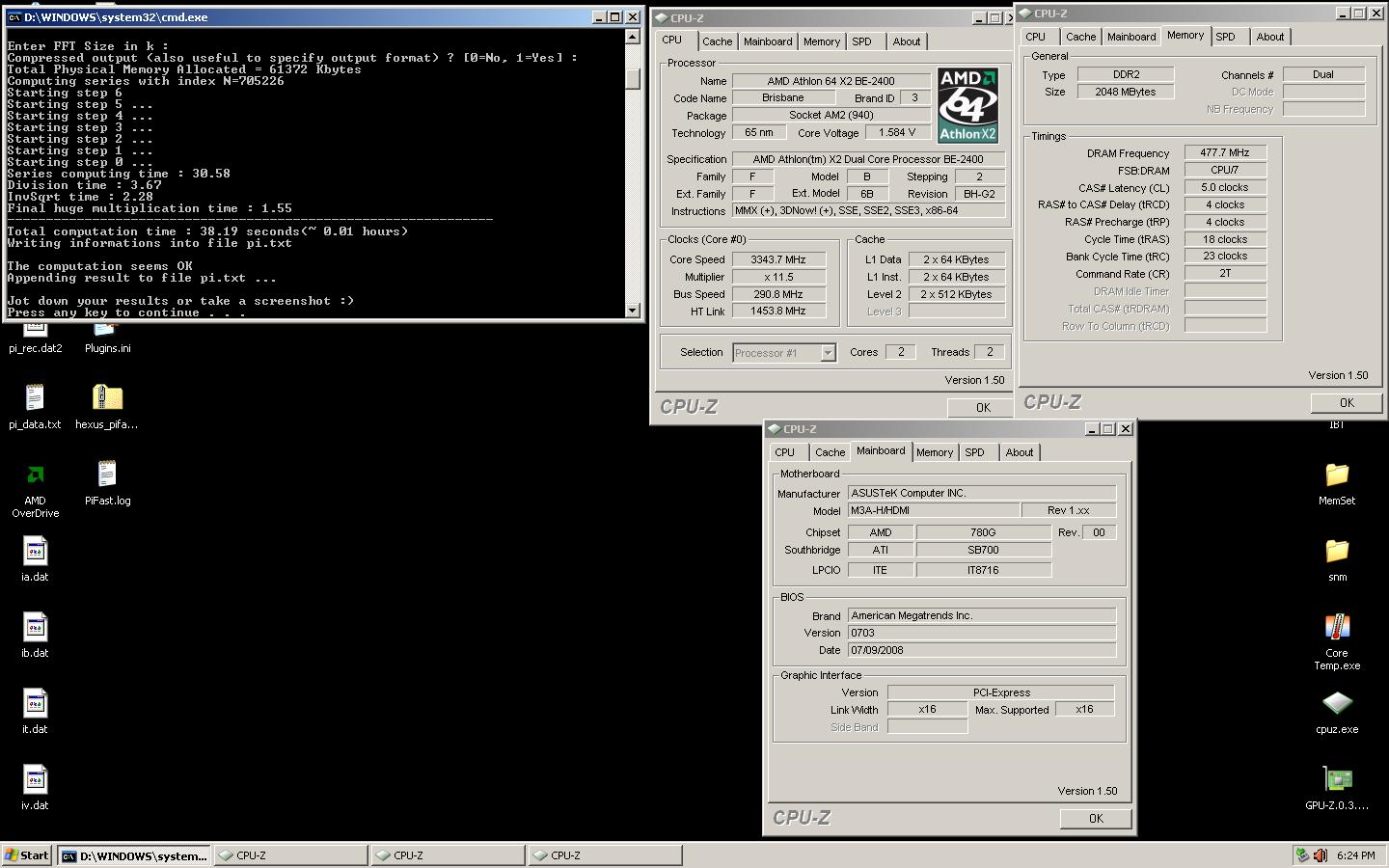Open Cache tab in Mainboard window
1389x868 pixels.
pyautogui.click(x=830, y=452)
